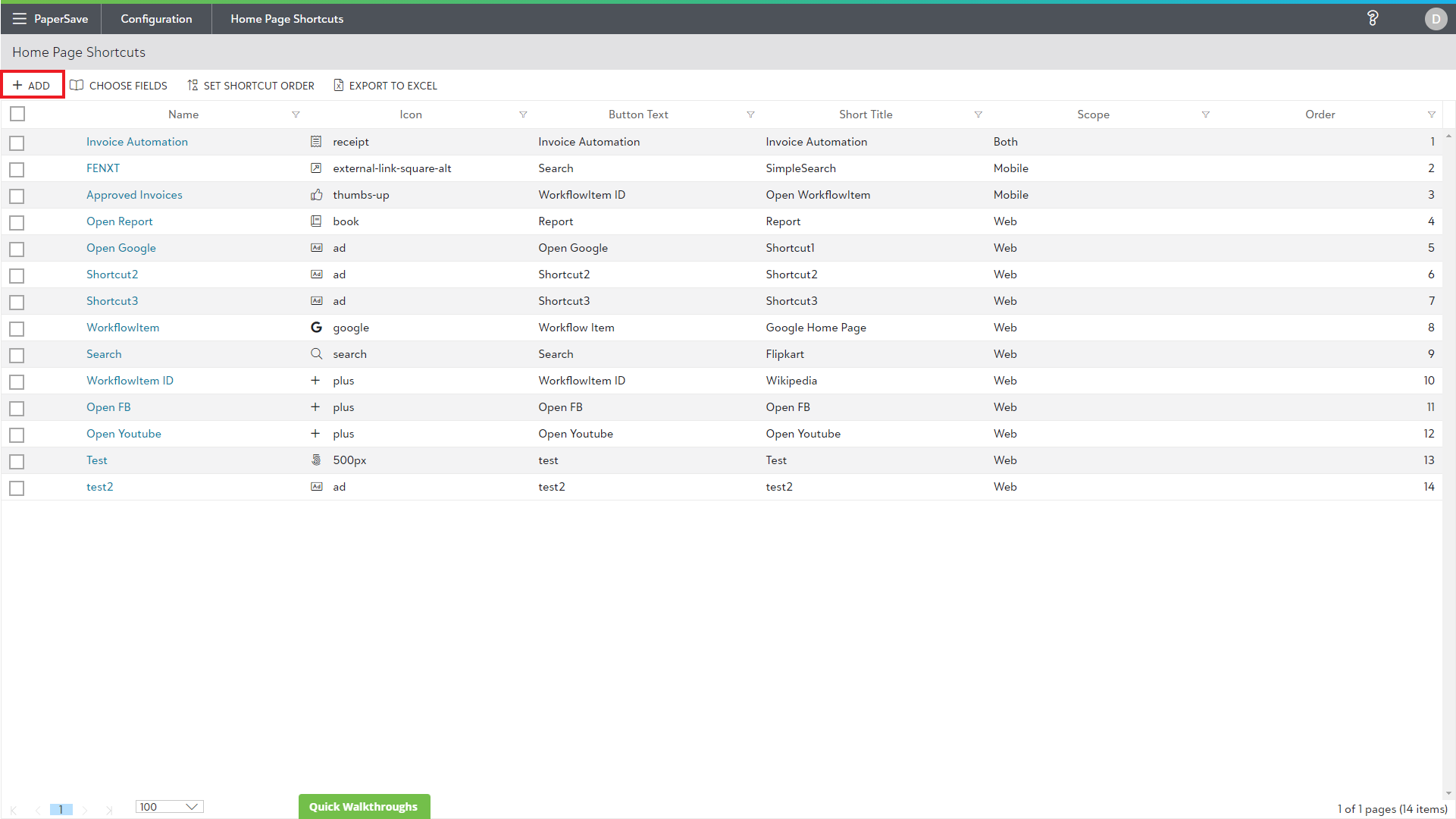Screen dimensions: 1456x819
Task: Open the user profile avatar D
Action: point(1435,19)
